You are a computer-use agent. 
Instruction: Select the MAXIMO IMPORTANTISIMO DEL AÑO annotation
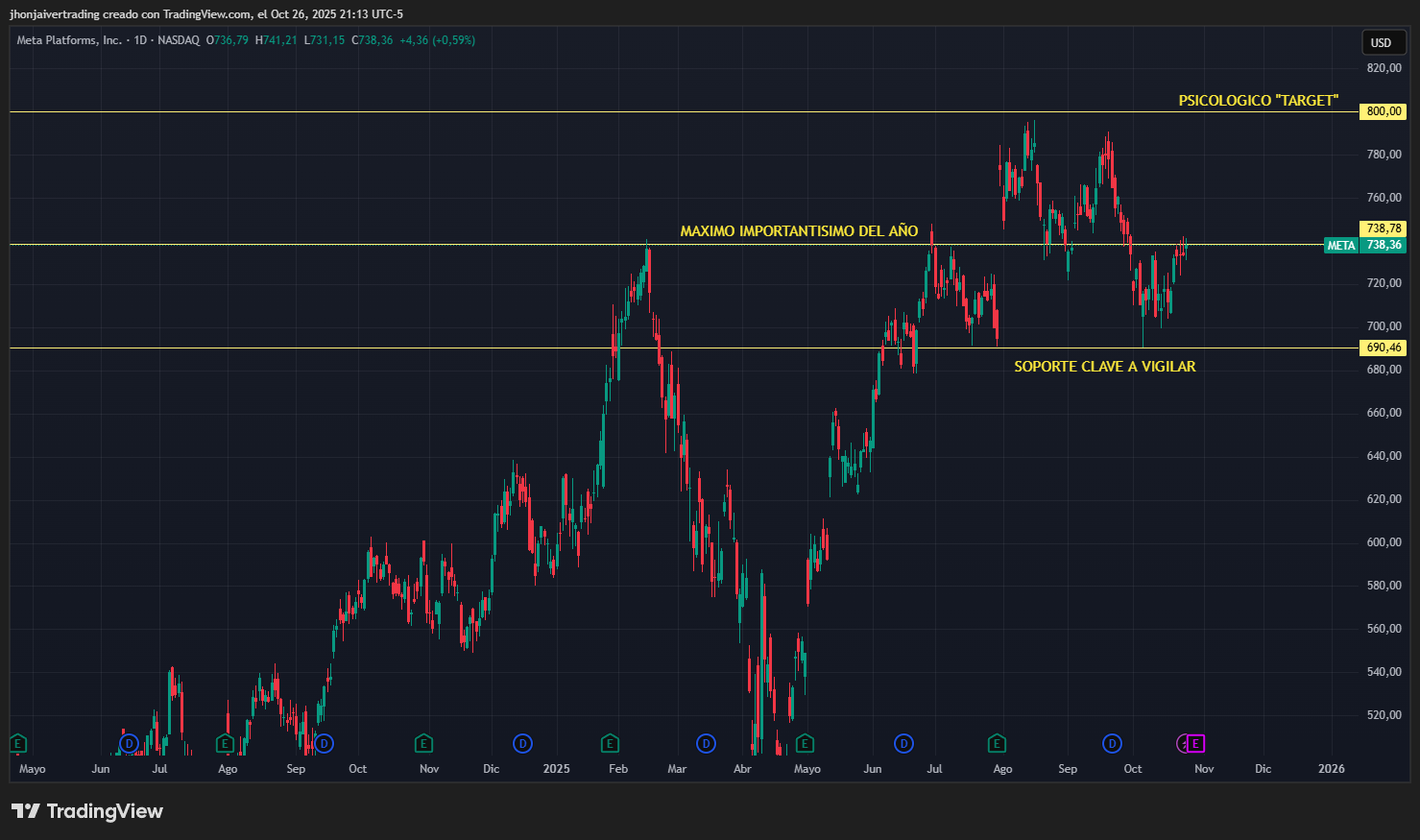(x=799, y=231)
